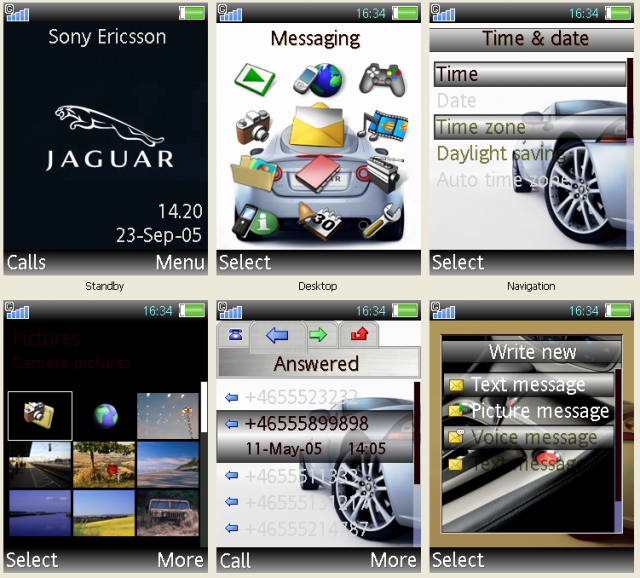Switch to the green arrow Dialled tab
This screenshot has width=640, height=578.
tap(318, 335)
